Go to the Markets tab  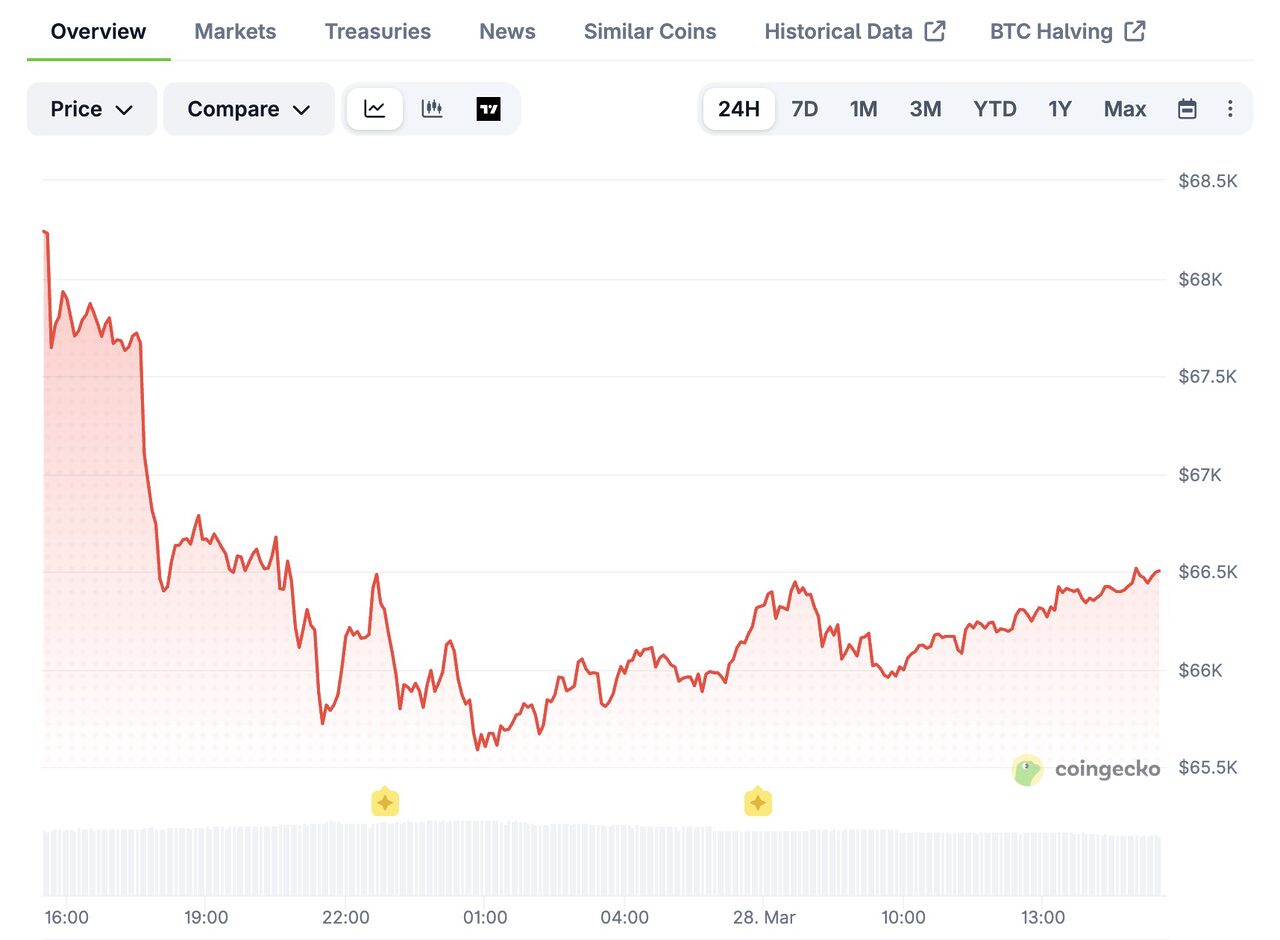[x=235, y=31]
